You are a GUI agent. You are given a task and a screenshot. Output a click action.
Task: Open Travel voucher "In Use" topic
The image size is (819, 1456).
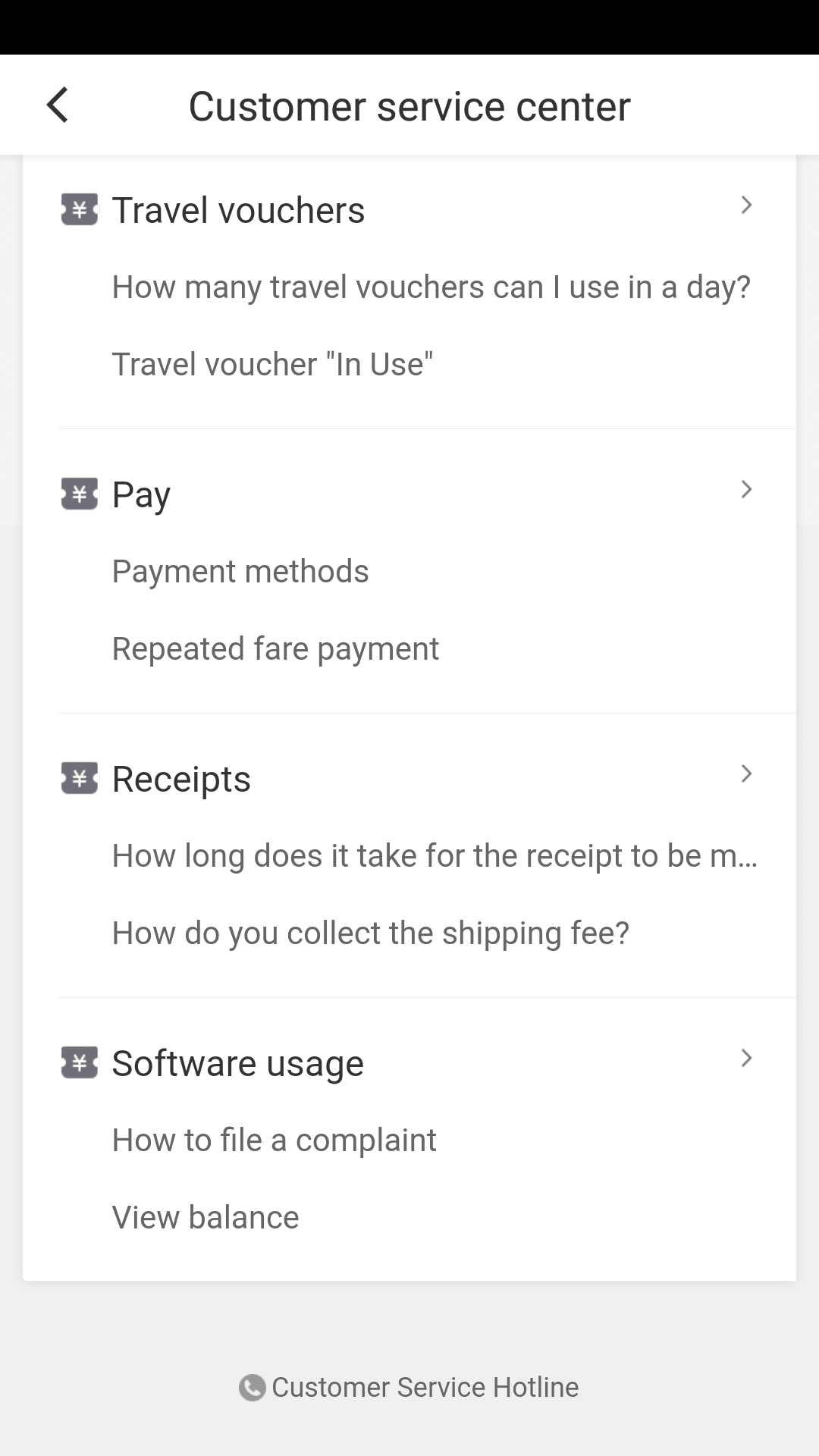coord(272,365)
